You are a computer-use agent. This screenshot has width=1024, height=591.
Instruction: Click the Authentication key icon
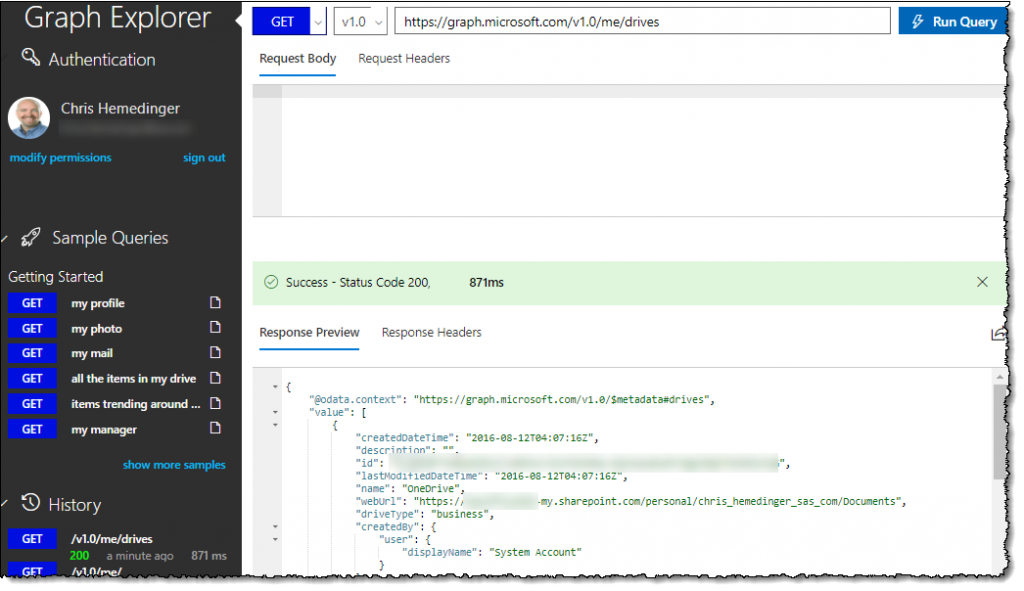point(30,58)
